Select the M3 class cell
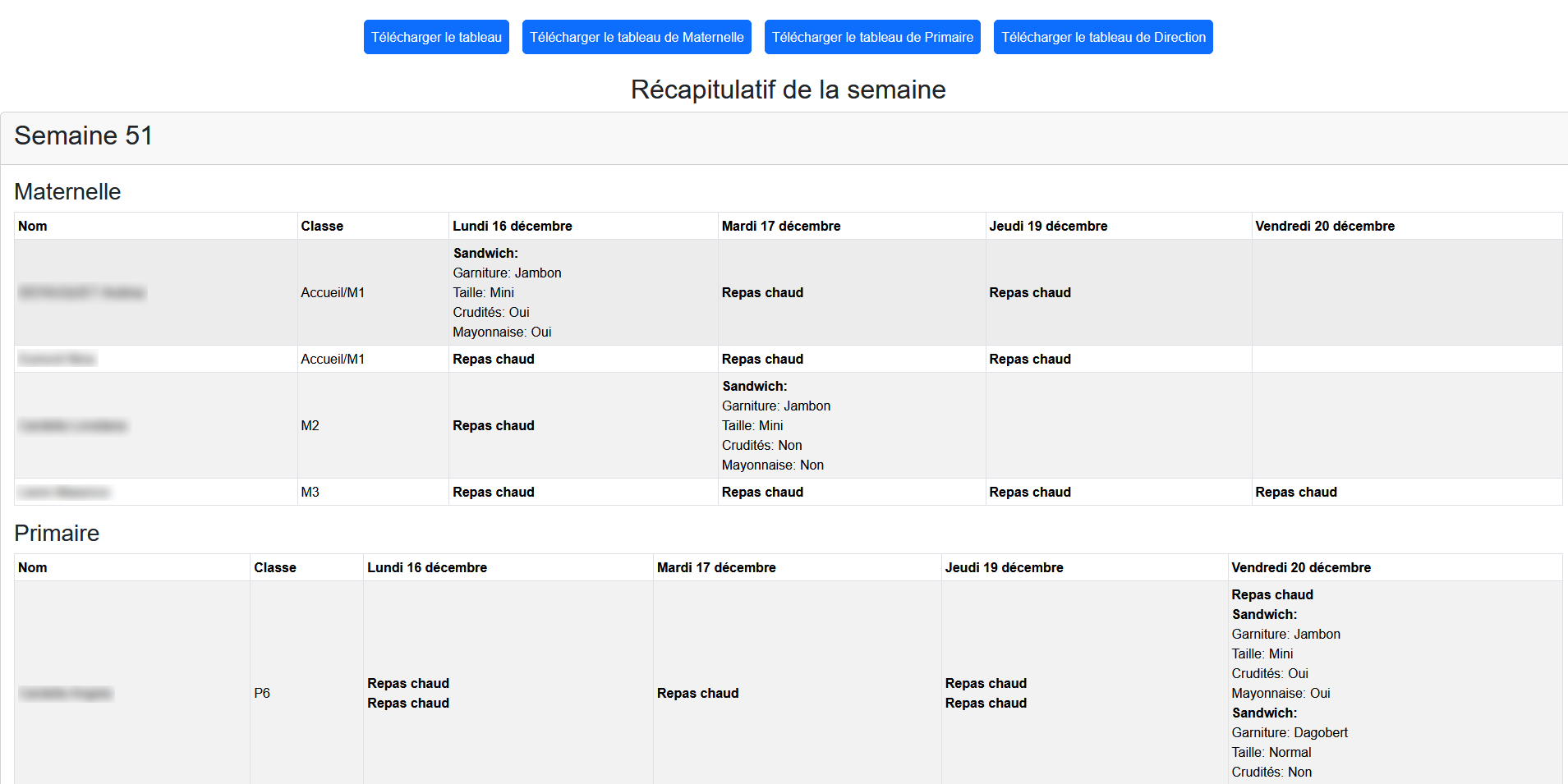The height and width of the screenshot is (784, 1568). pyautogui.click(x=310, y=493)
